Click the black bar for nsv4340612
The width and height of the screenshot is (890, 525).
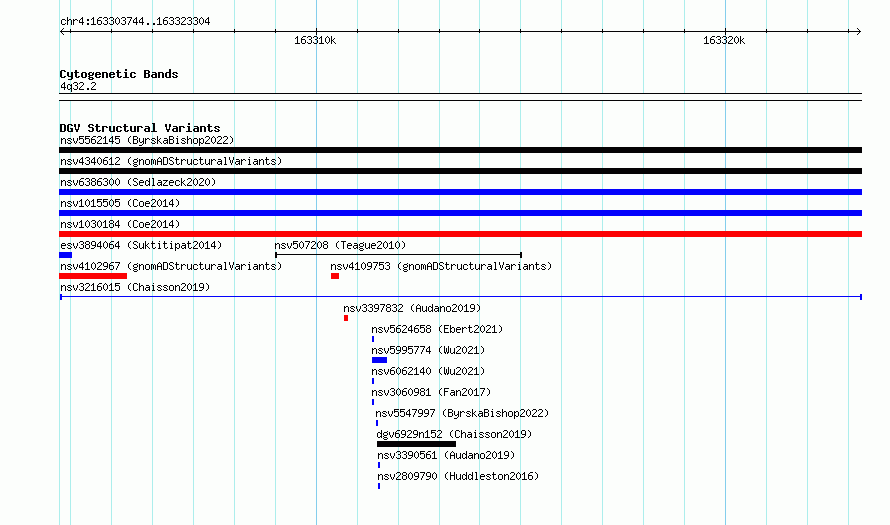click(460, 171)
